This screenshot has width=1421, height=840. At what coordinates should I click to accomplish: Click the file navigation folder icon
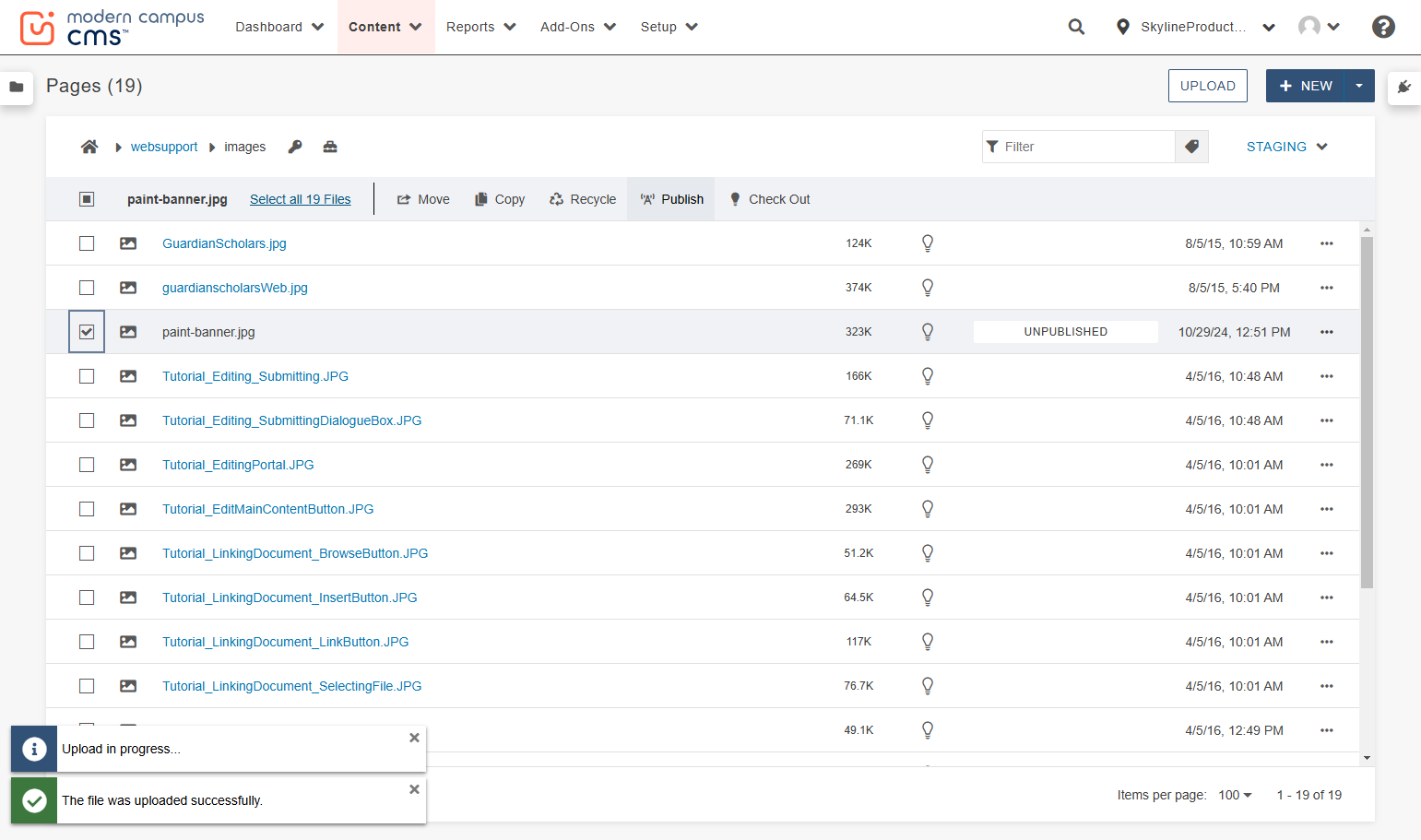(x=17, y=87)
